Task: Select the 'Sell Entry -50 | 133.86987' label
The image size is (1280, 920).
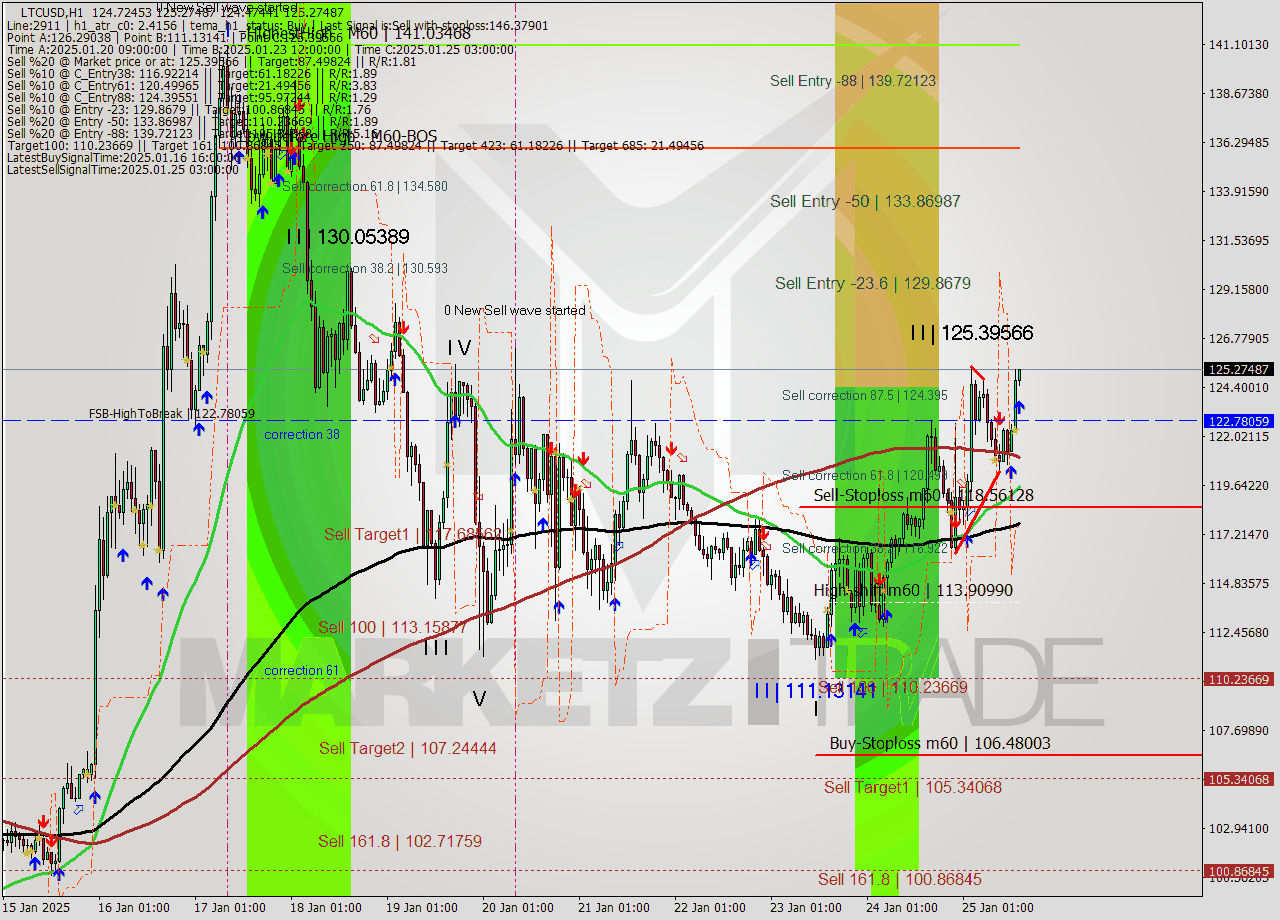Action: pyautogui.click(x=865, y=201)
